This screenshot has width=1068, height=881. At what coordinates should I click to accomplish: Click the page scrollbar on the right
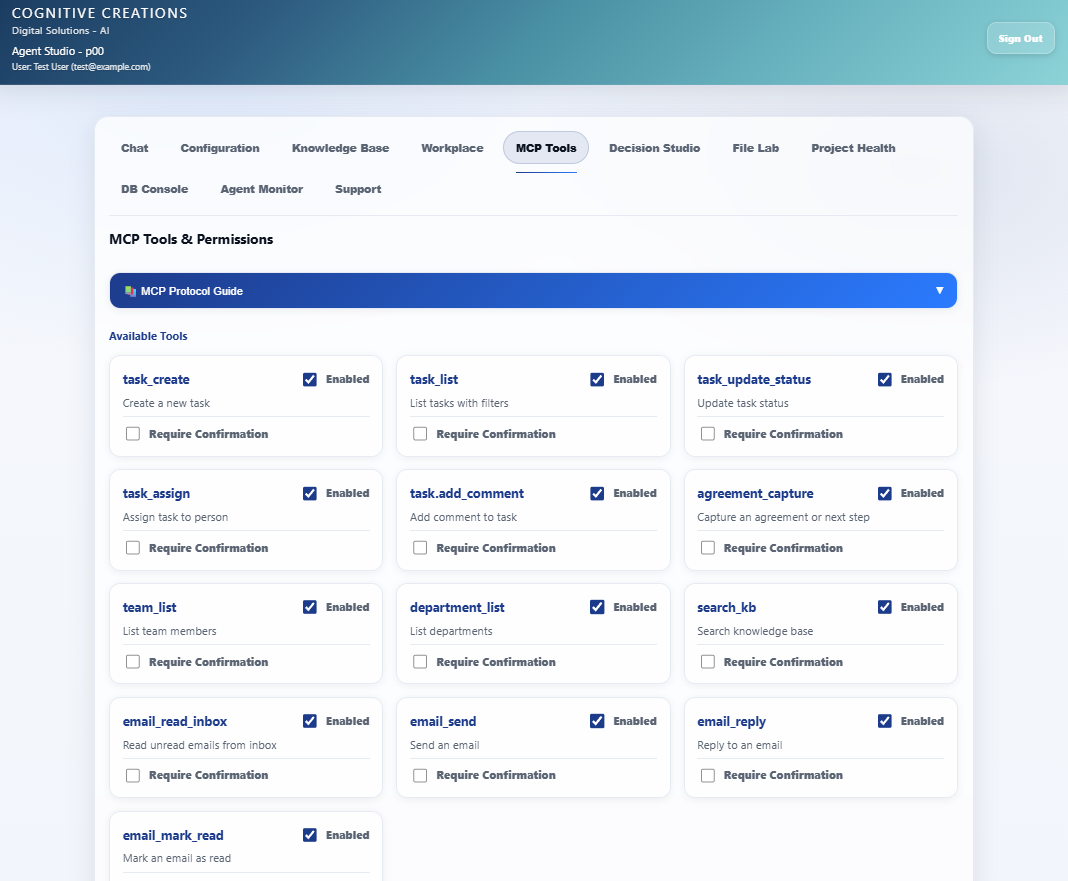tap(1063, 440)
